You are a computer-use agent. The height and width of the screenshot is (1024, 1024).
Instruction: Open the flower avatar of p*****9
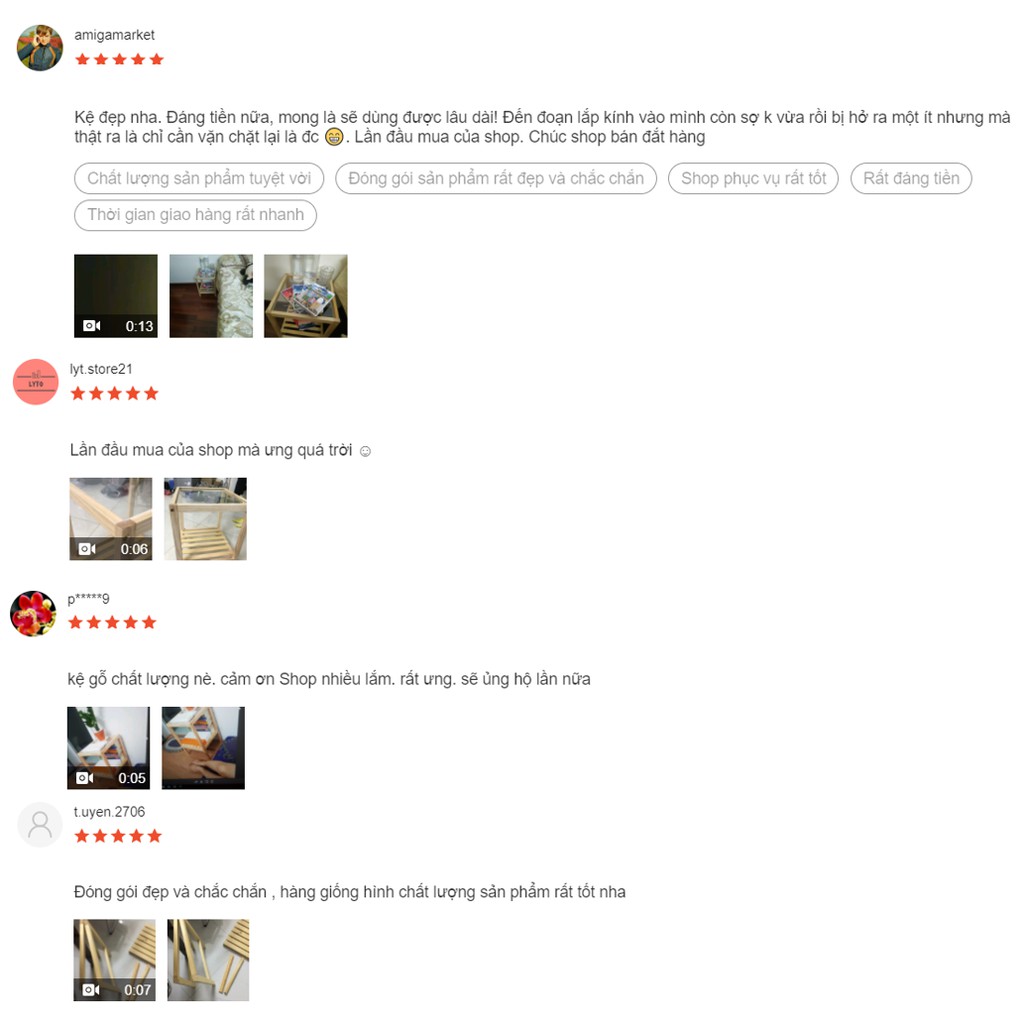tap(33, 614)
